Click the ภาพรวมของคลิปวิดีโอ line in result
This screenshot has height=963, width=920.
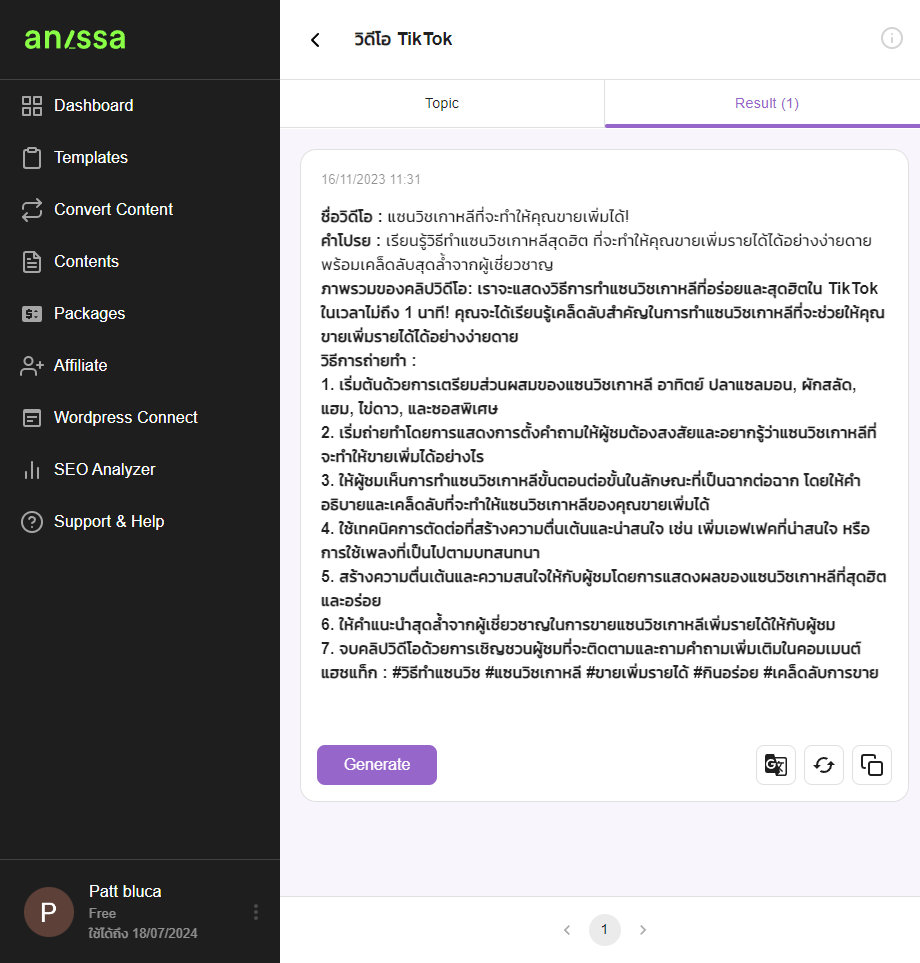(x=602, y=313)
